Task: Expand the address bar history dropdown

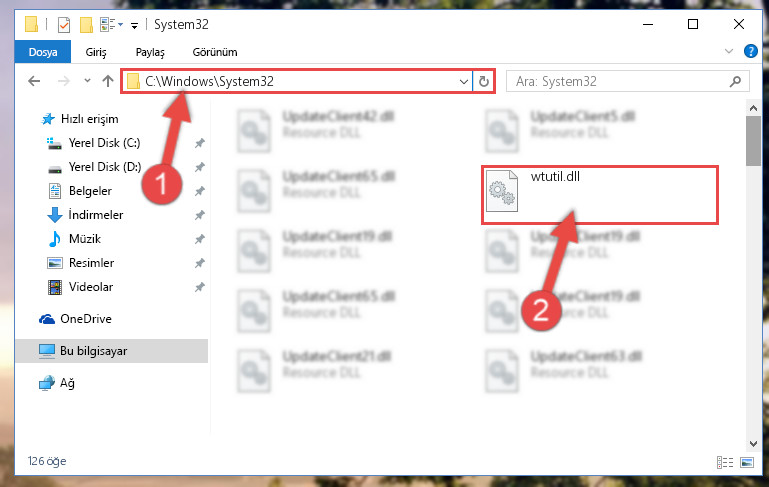Action: pos(463,81)
